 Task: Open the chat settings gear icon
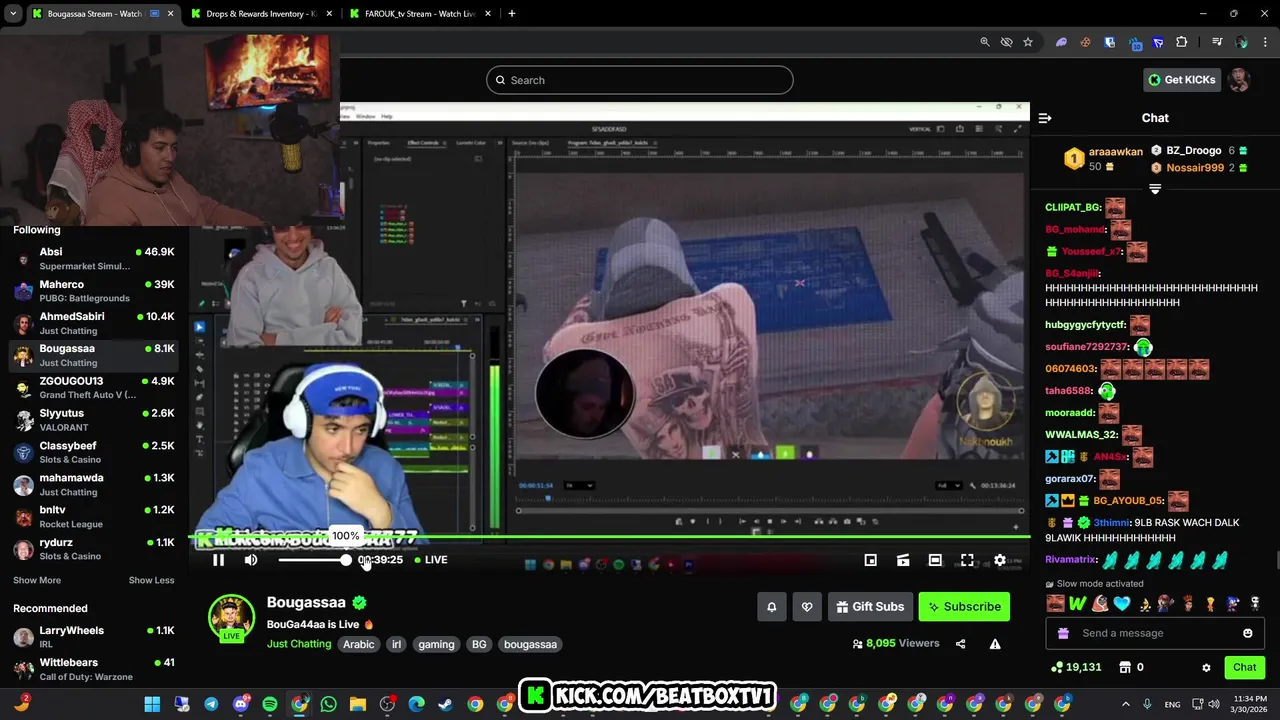point(1206,667)
